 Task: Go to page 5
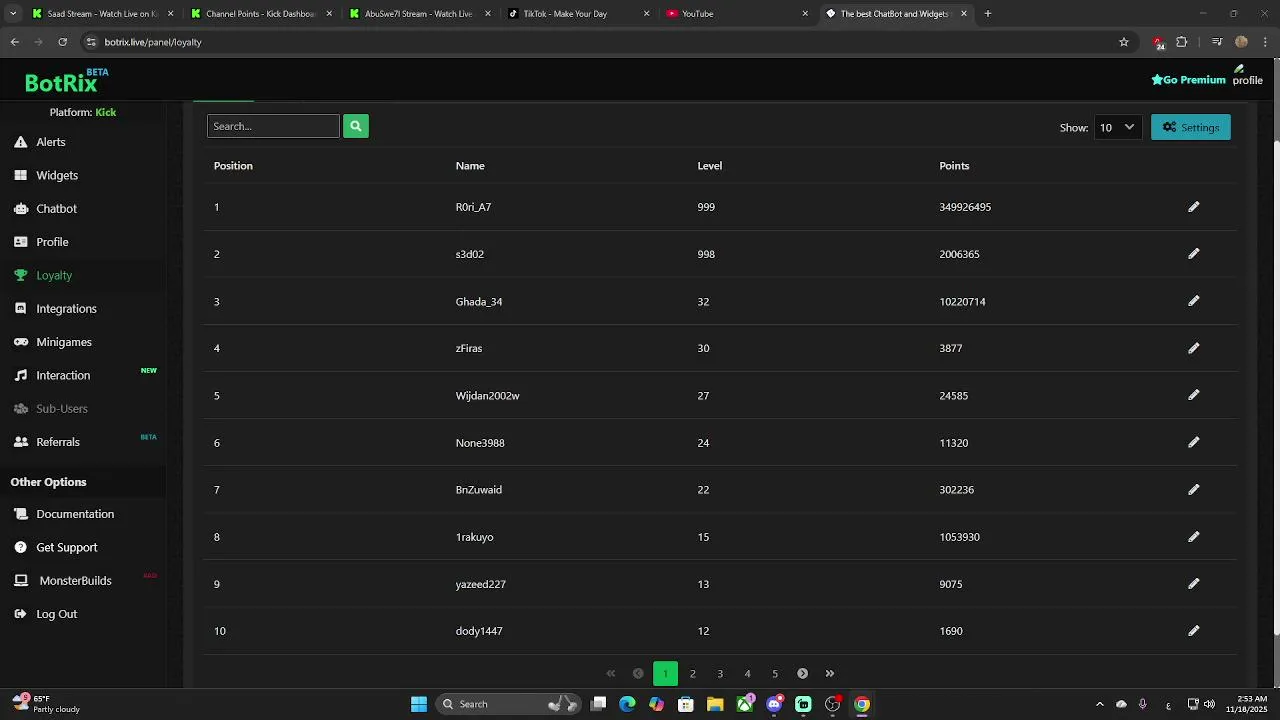coord(775,674)
